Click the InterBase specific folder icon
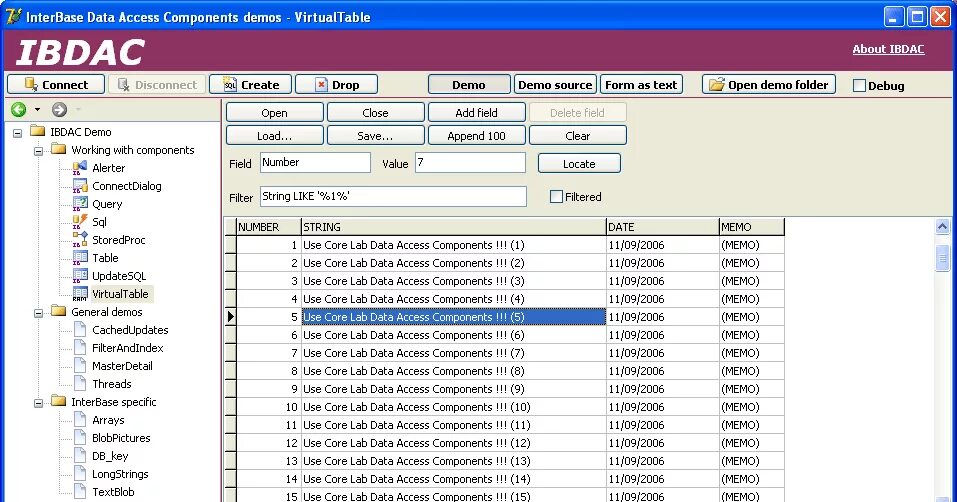Viewport: 957px width, 502px height. click(x=59, y=401)
